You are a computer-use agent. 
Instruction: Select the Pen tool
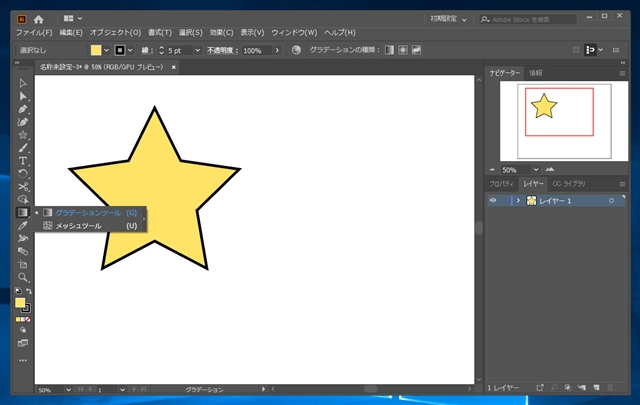[x=23, y=109]
